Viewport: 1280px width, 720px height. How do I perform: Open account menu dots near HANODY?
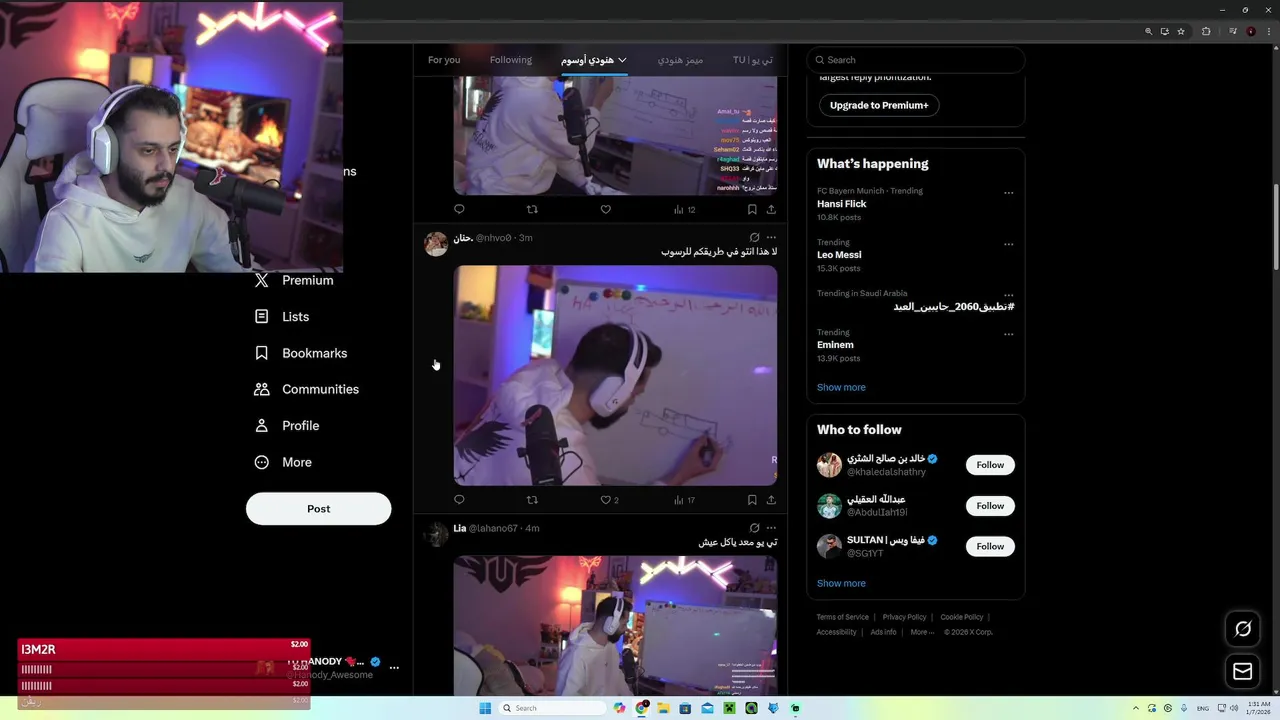(x=394, y=667)
